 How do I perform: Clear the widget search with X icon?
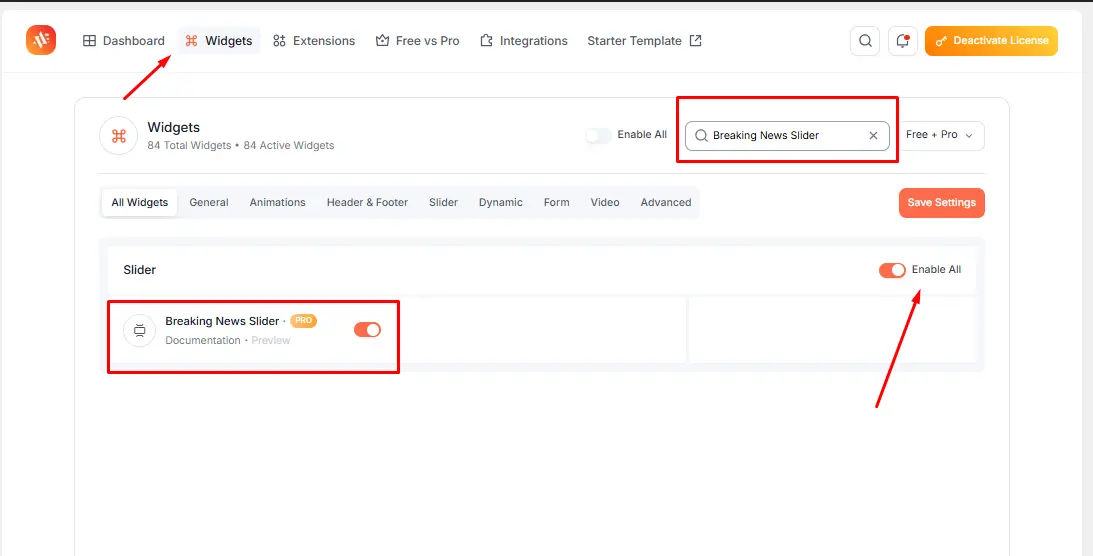873,136
